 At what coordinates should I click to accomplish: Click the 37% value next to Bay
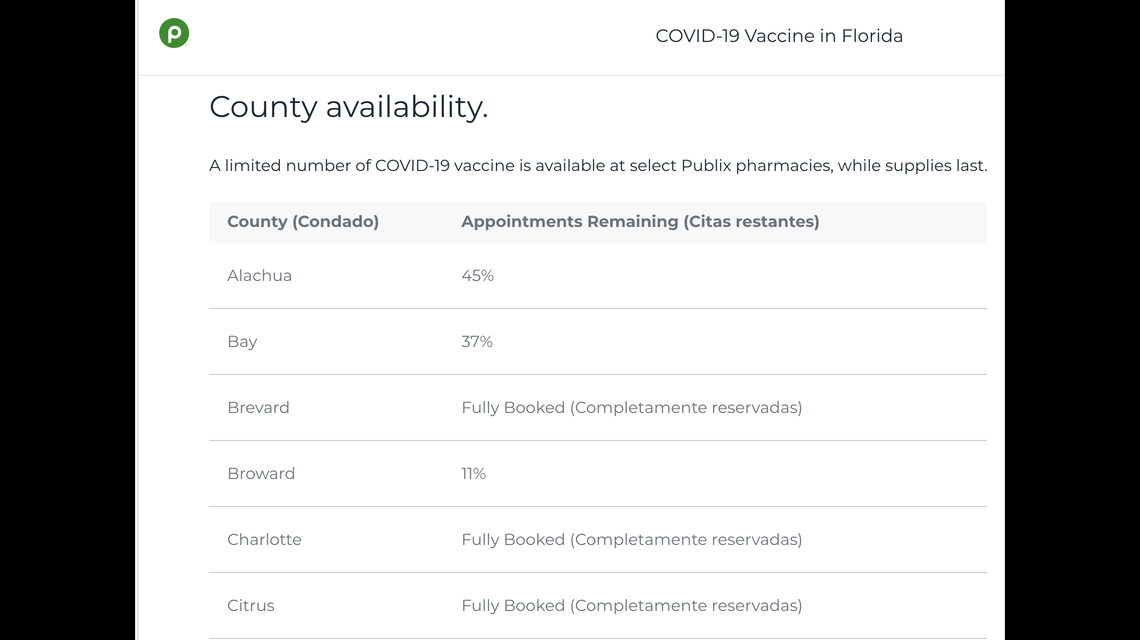(x=477, y=341)
